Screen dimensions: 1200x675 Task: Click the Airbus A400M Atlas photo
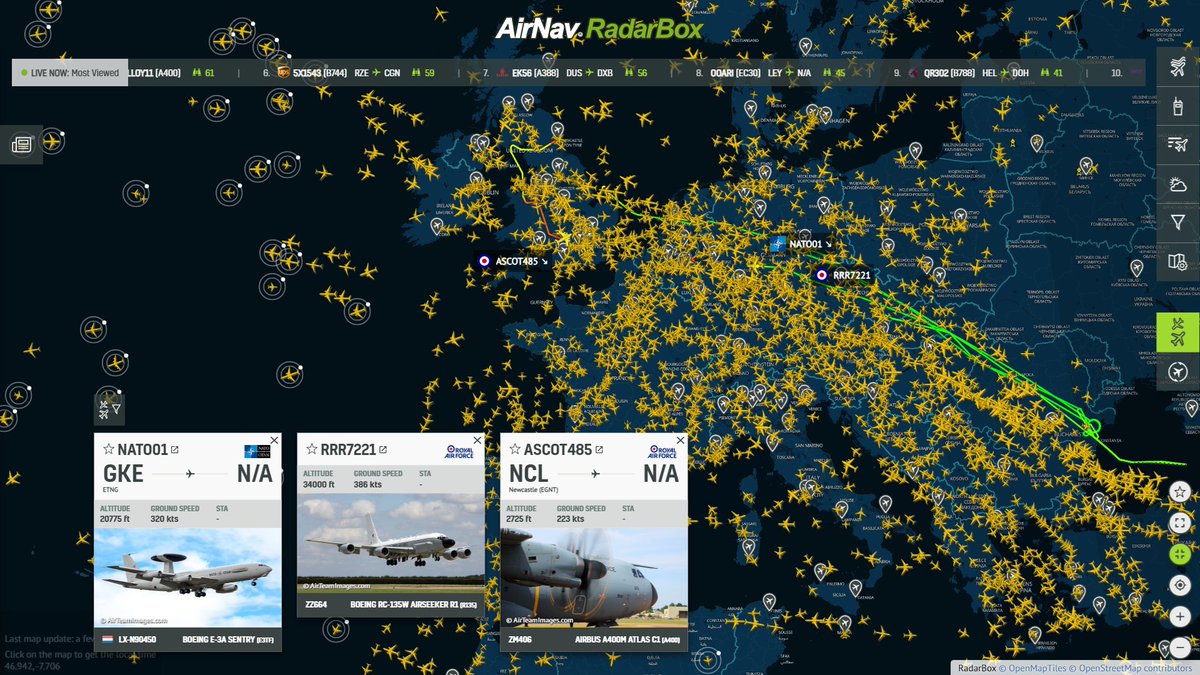pos(594,578)
